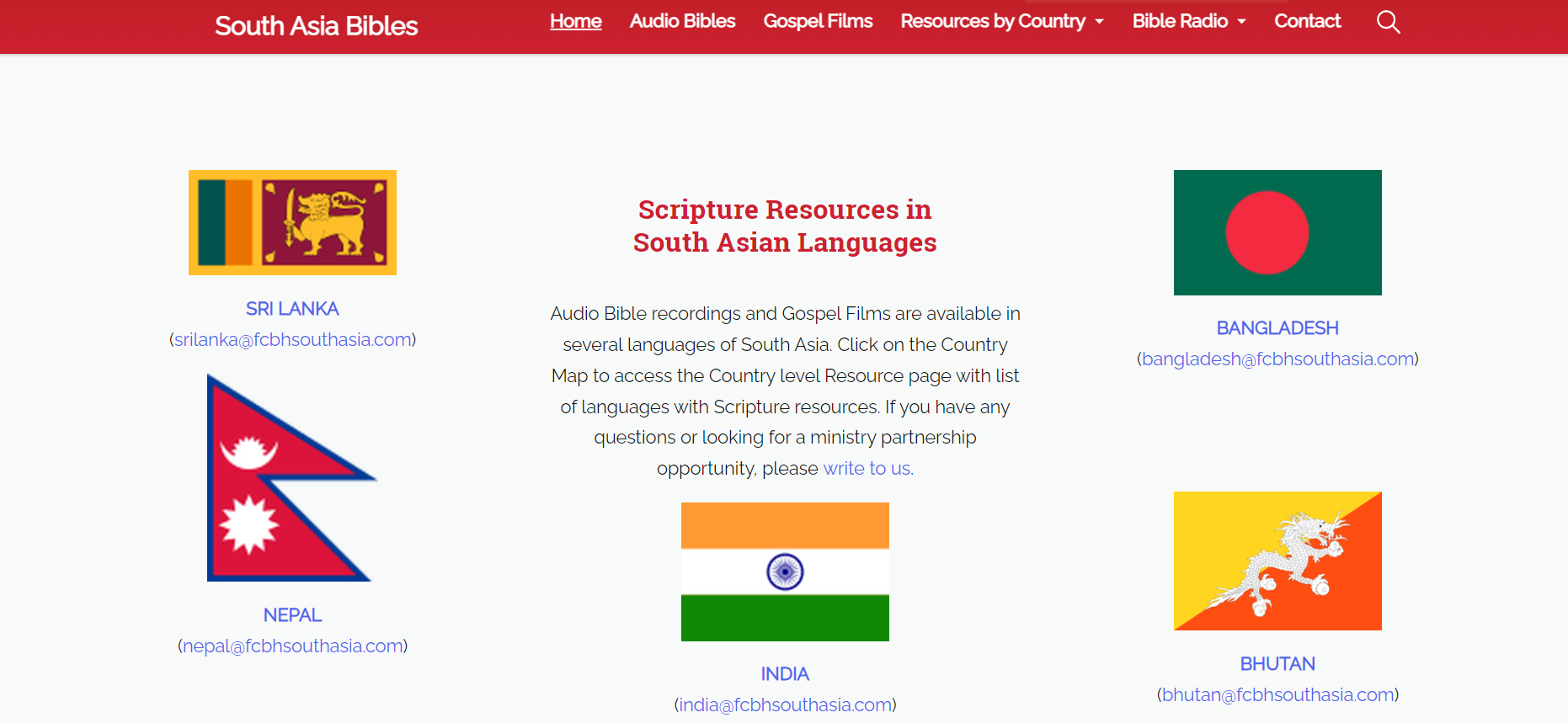Click the Bangladesh flag image

coord(1277,232)
